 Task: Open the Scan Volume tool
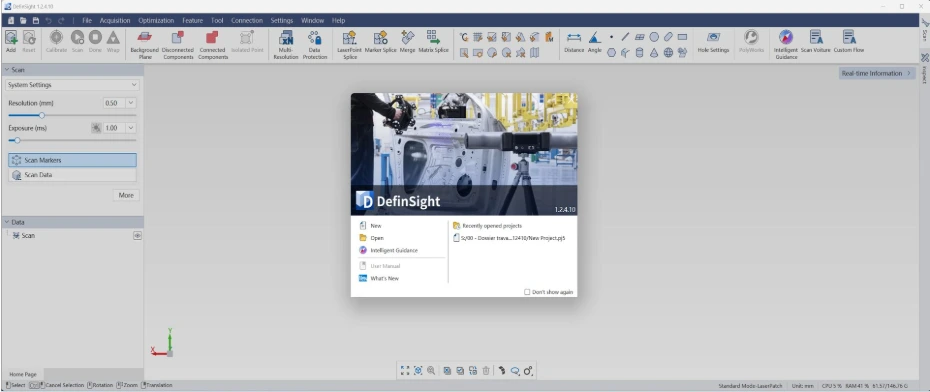816,42
